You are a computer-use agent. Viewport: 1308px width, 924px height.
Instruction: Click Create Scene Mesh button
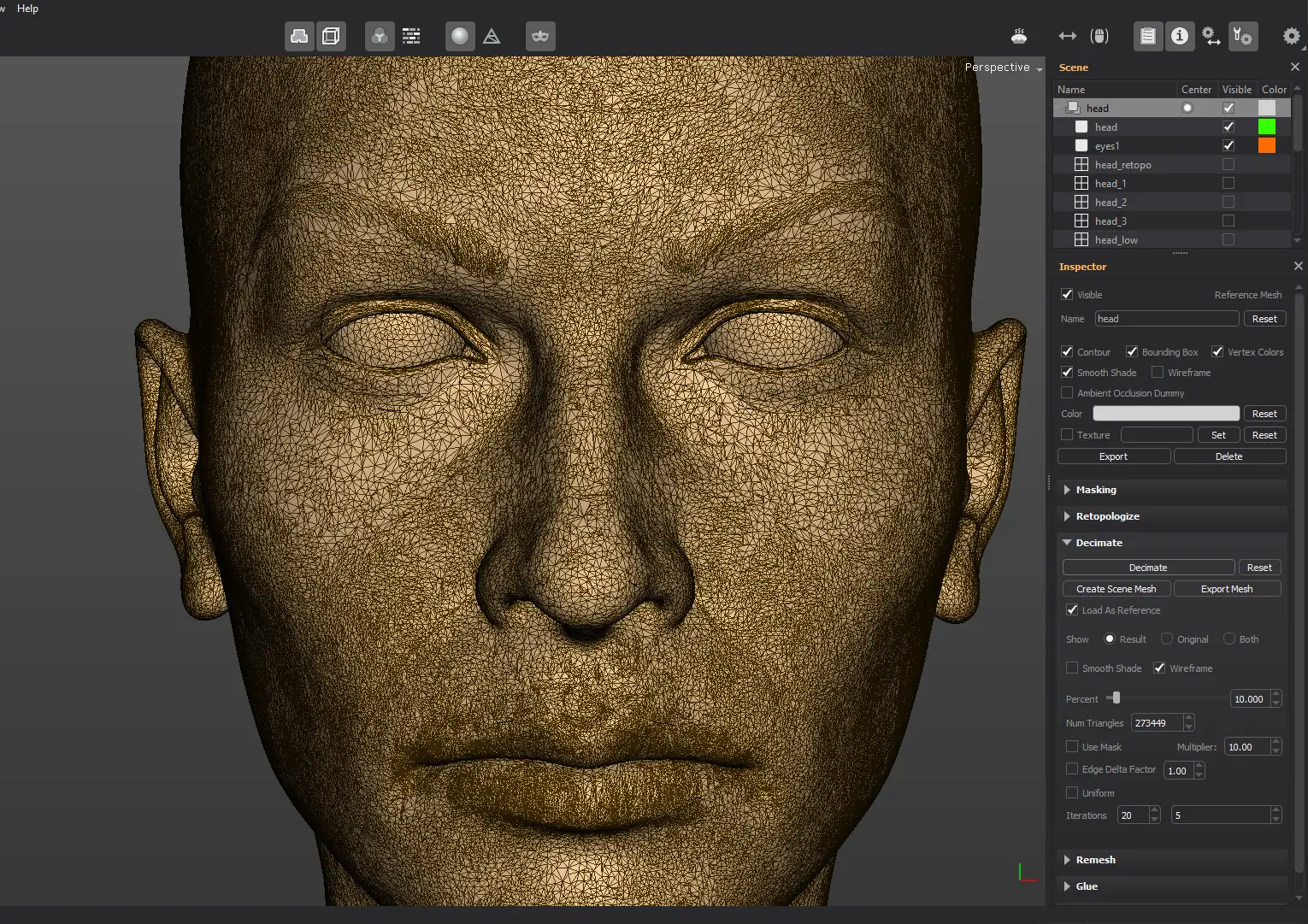(x=1117, y=589)
